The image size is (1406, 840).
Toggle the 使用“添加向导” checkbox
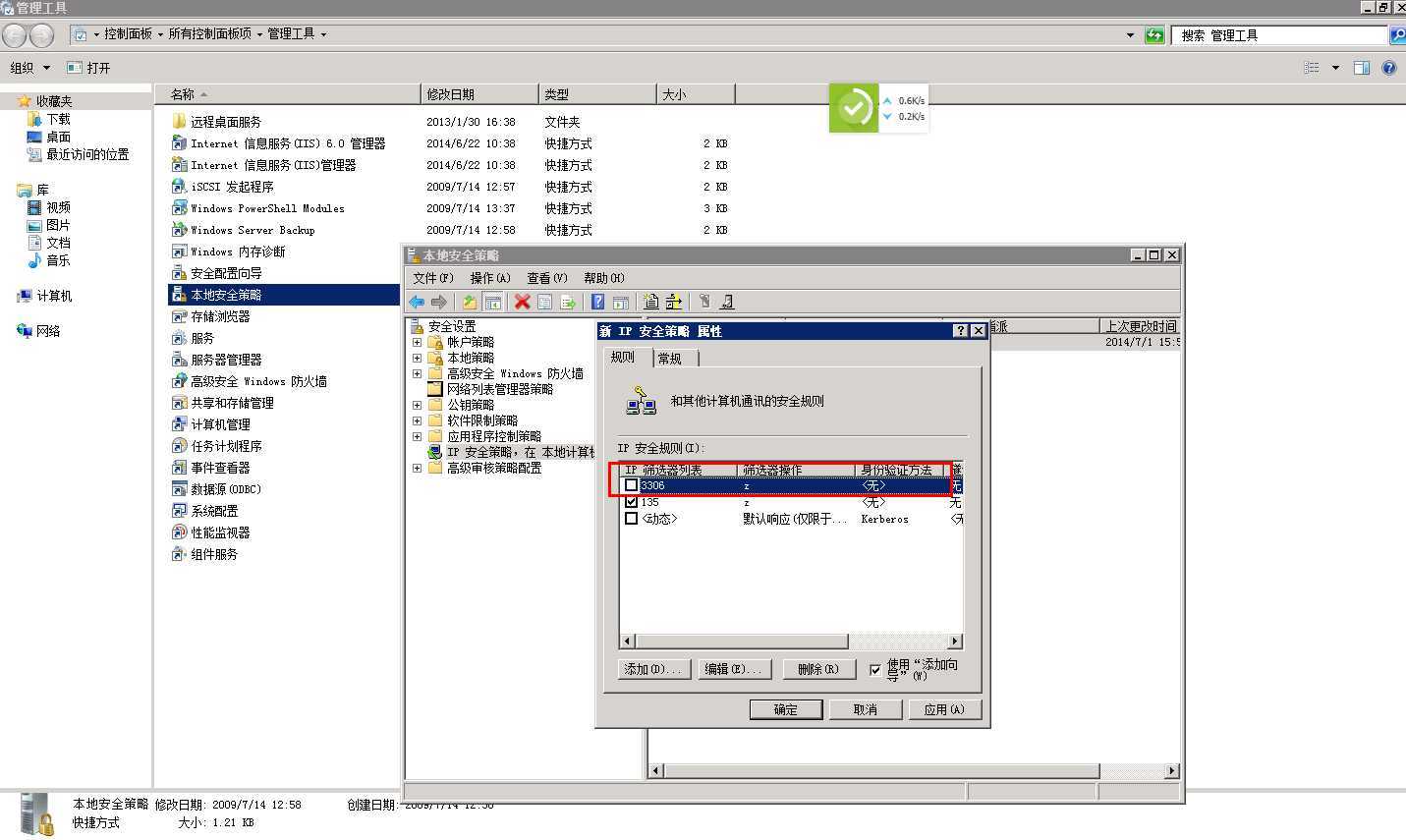875,670
